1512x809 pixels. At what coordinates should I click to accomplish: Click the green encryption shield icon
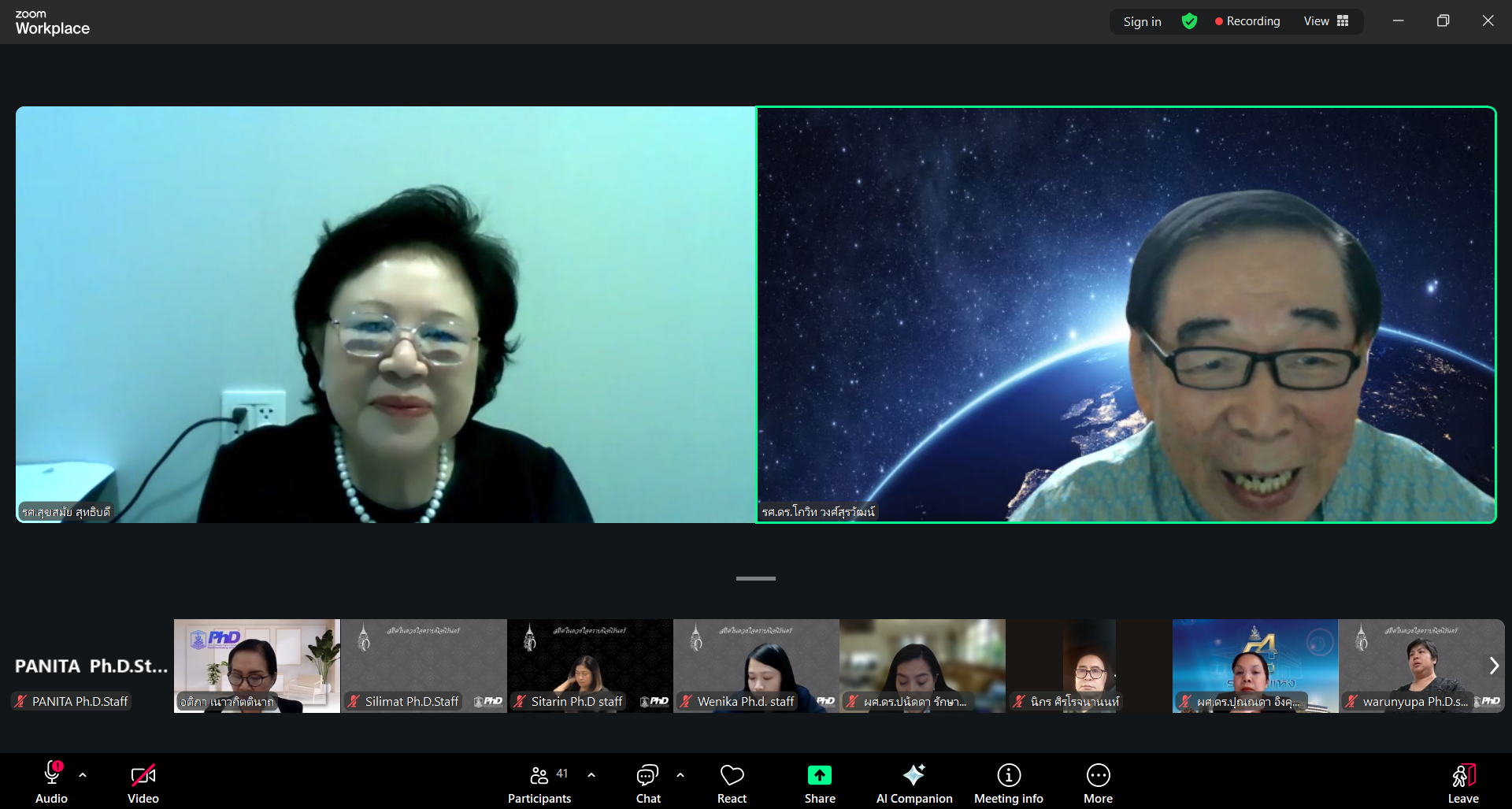pyautogui.click(x=1189, y=21)
